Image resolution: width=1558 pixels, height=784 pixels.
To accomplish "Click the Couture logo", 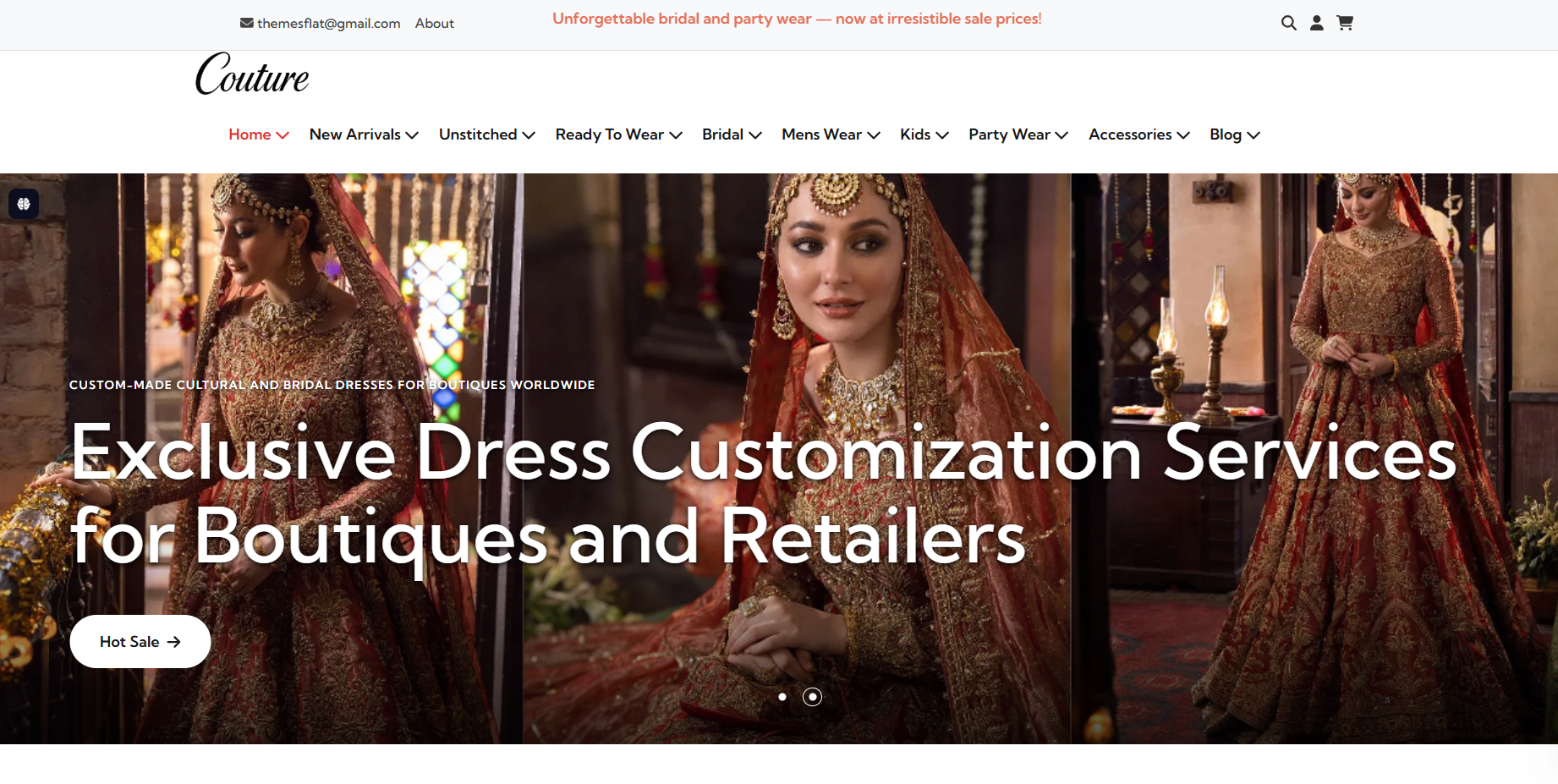I will click(x=252, y=74).
